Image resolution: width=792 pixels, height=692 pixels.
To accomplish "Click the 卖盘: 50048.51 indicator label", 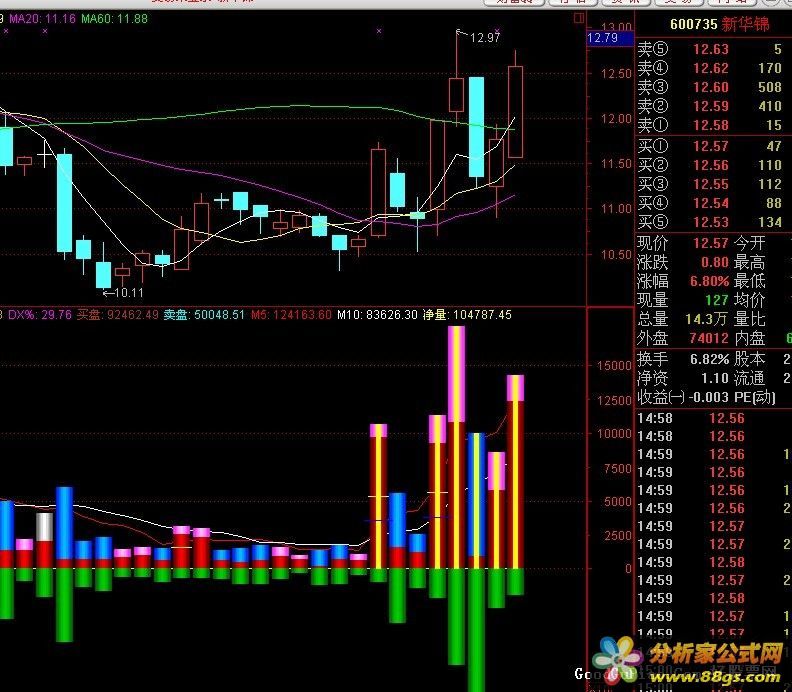I will tap(204, 315).
